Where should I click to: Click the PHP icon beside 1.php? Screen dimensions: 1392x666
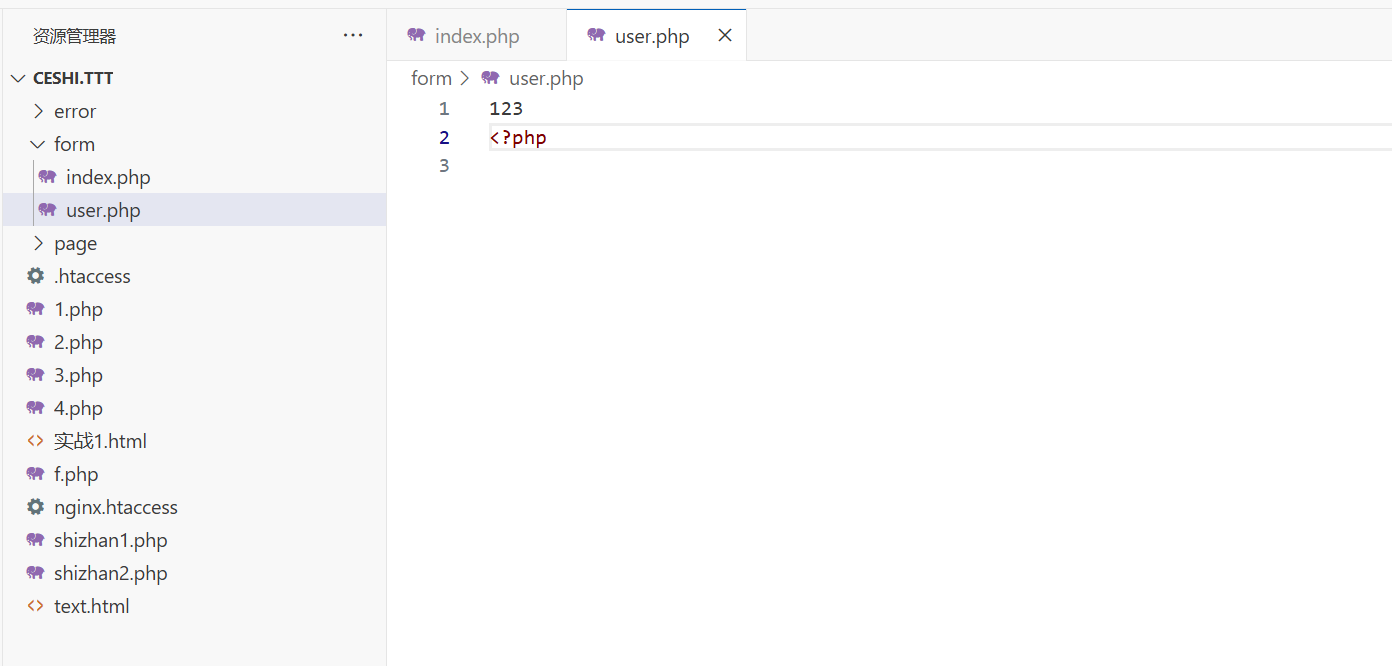pos(36,309)
